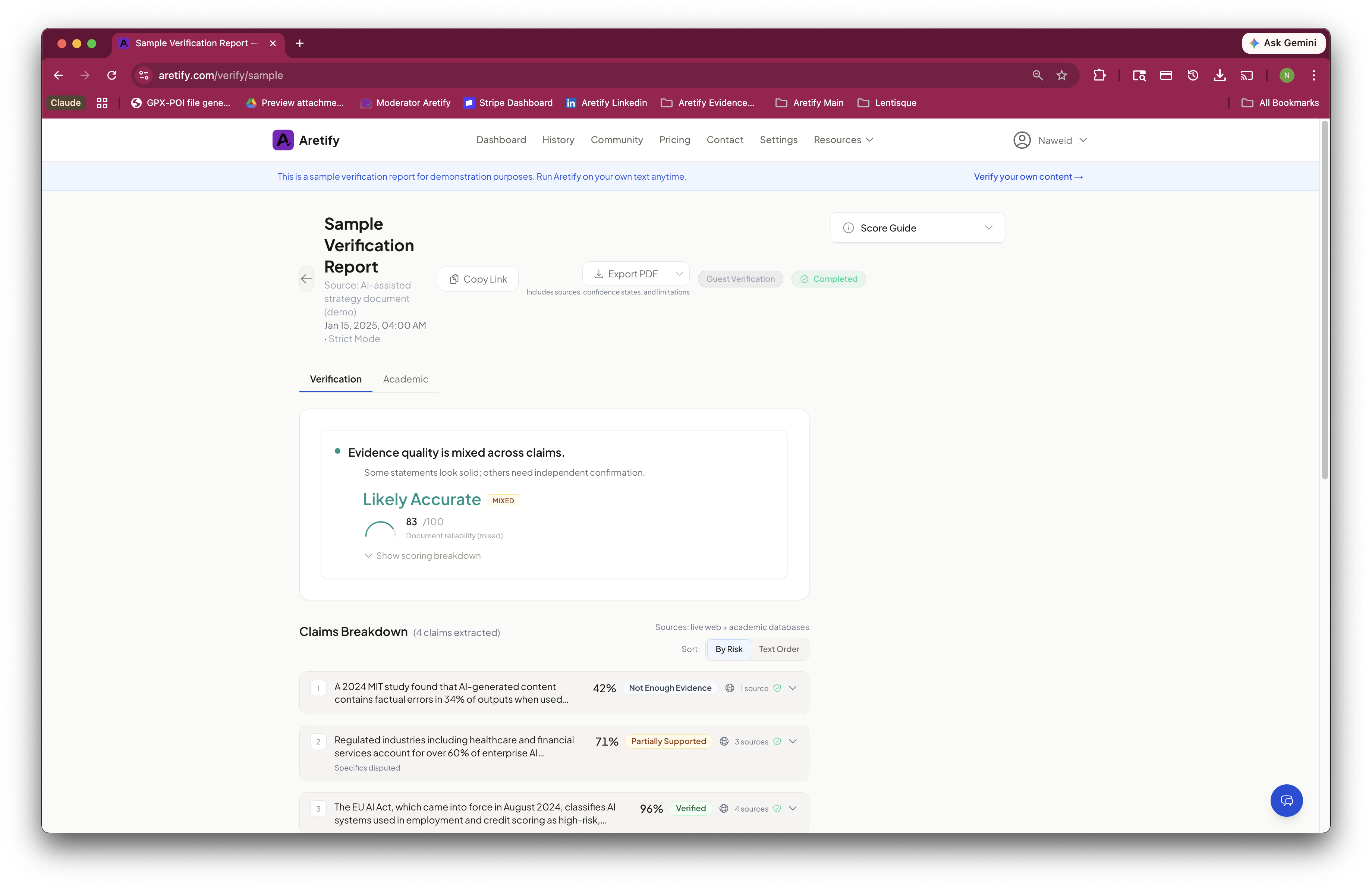Open the browser Extensions puzzle icon
1372x888 pixels.
coord(1099,75)
